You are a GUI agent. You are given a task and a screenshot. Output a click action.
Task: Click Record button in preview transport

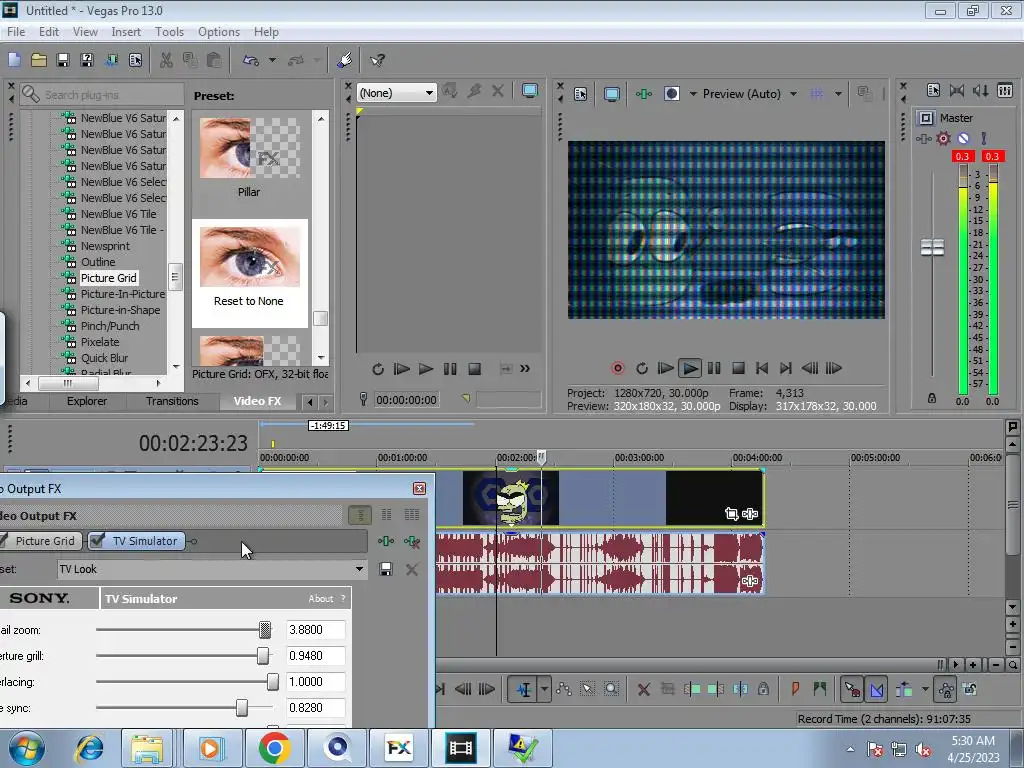[617, 368]
